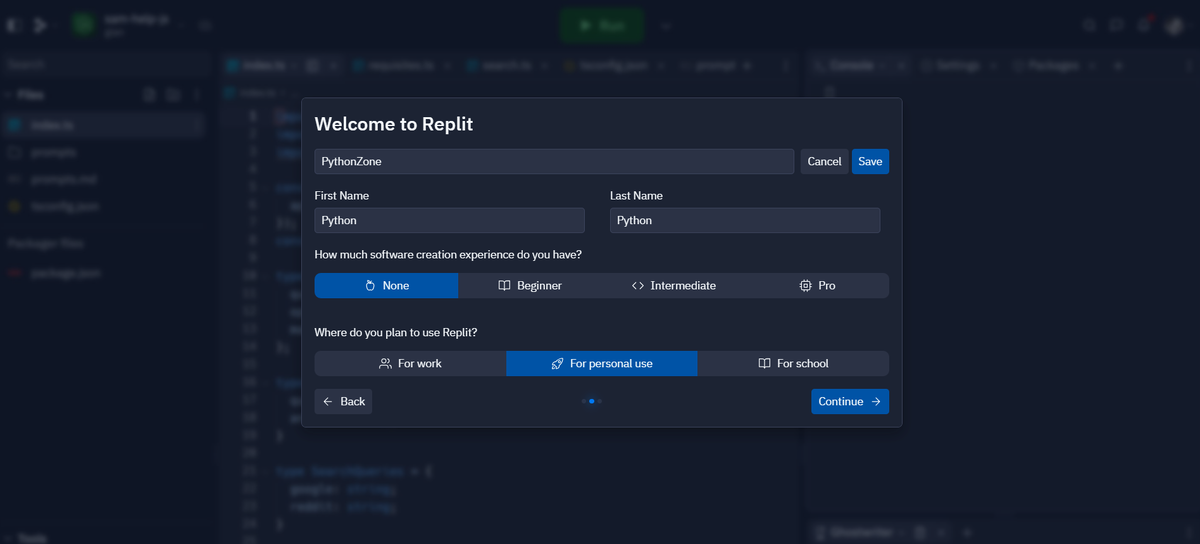Pick the For school option

tap(793, 363)
